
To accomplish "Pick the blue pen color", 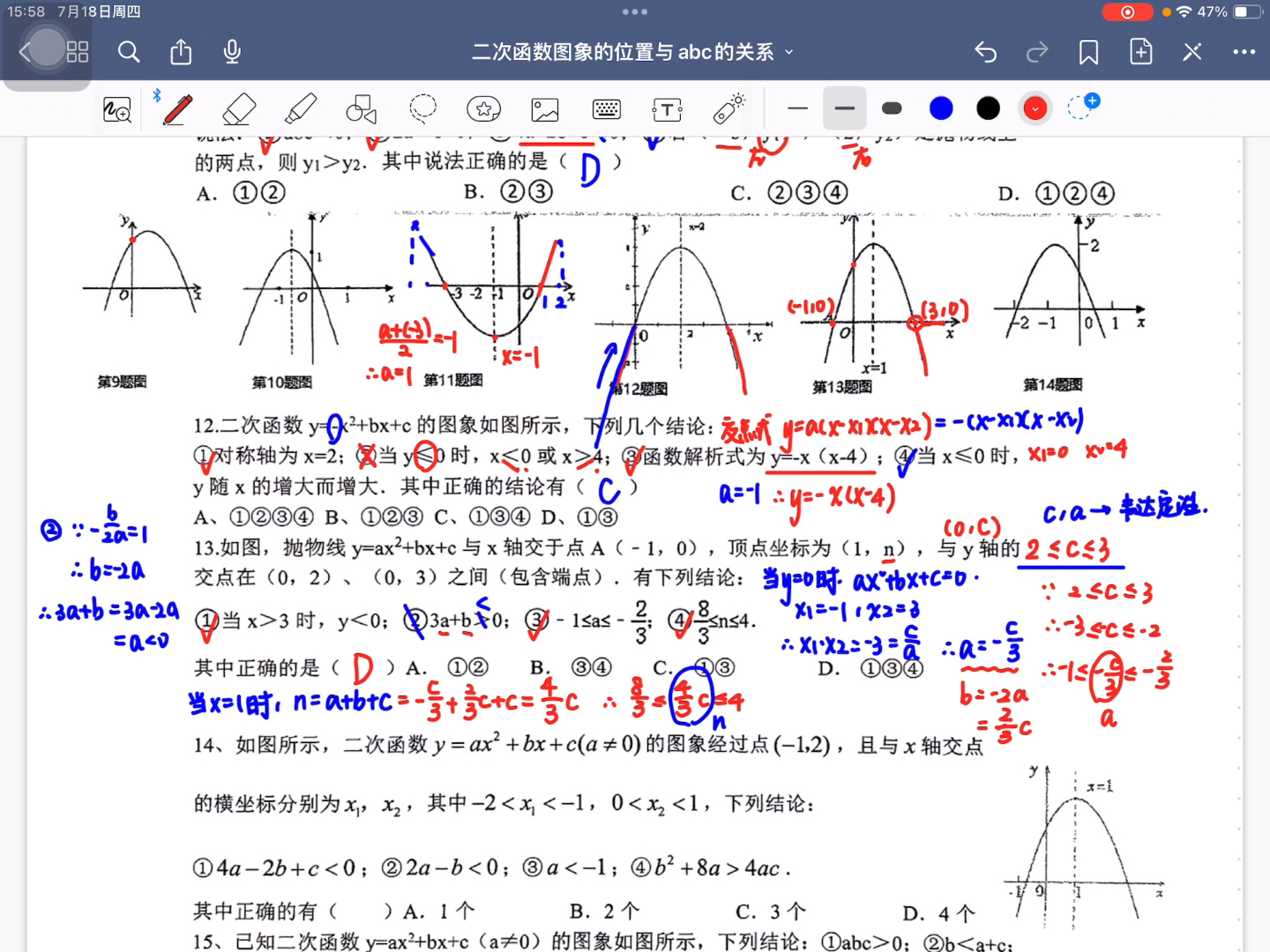I will (x=941, y=108).
